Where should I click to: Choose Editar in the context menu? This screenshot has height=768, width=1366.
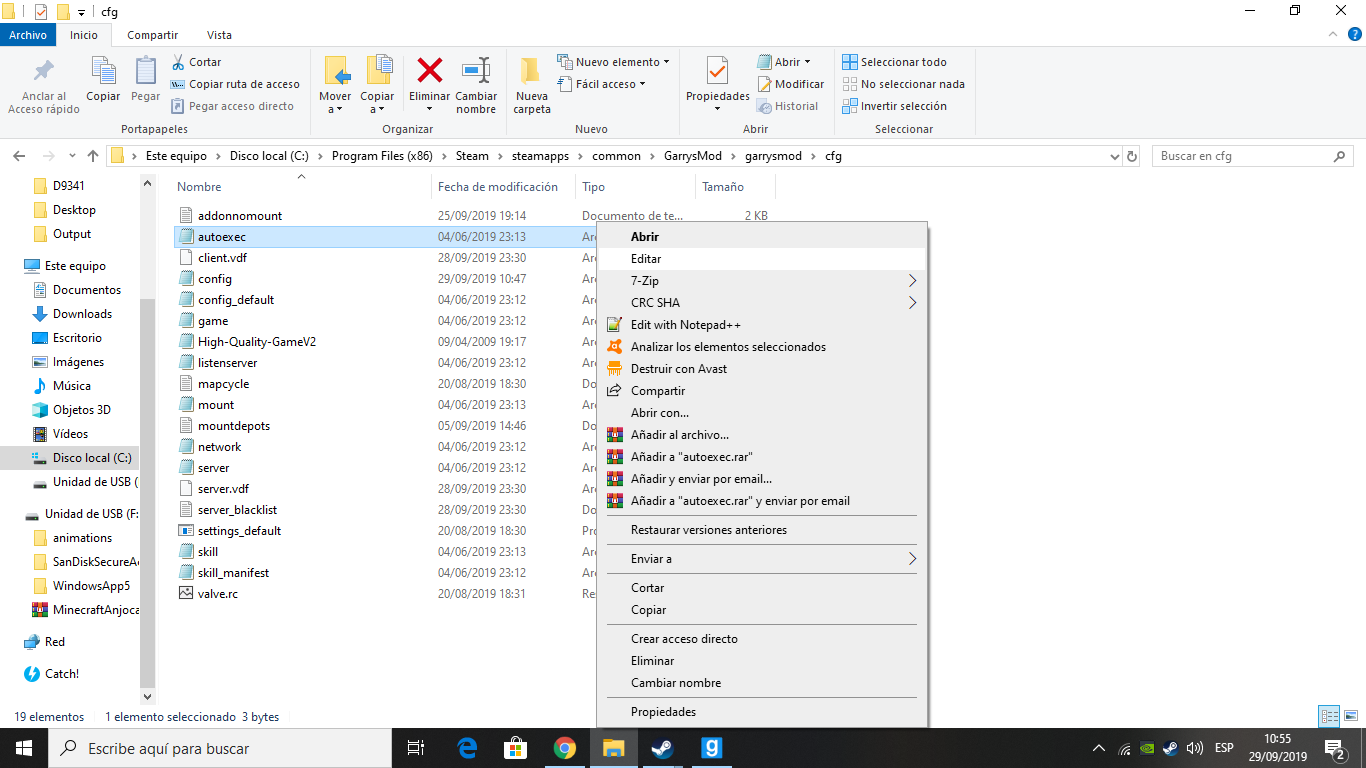762,259
